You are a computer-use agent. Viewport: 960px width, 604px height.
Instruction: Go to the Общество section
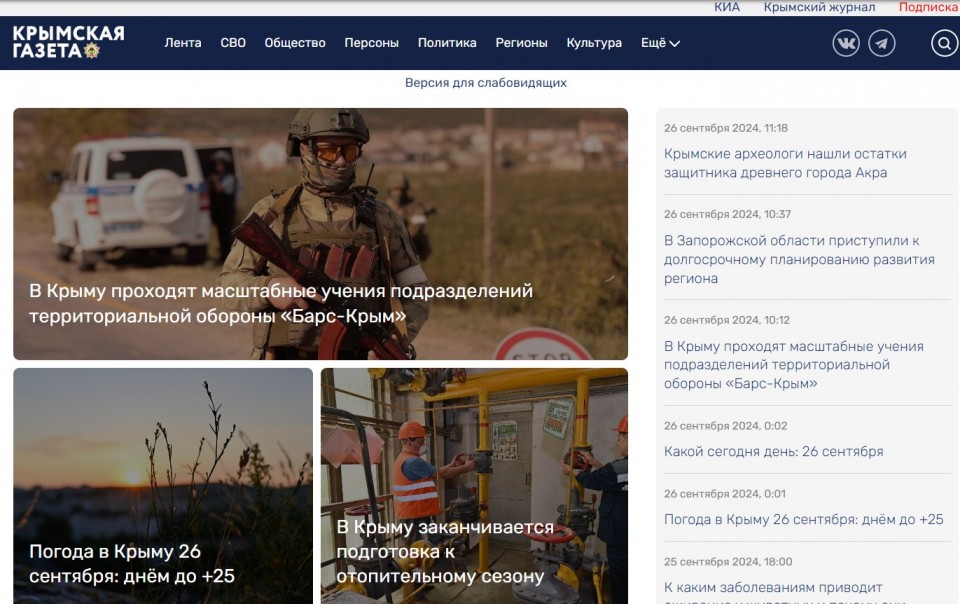[295, 43]
